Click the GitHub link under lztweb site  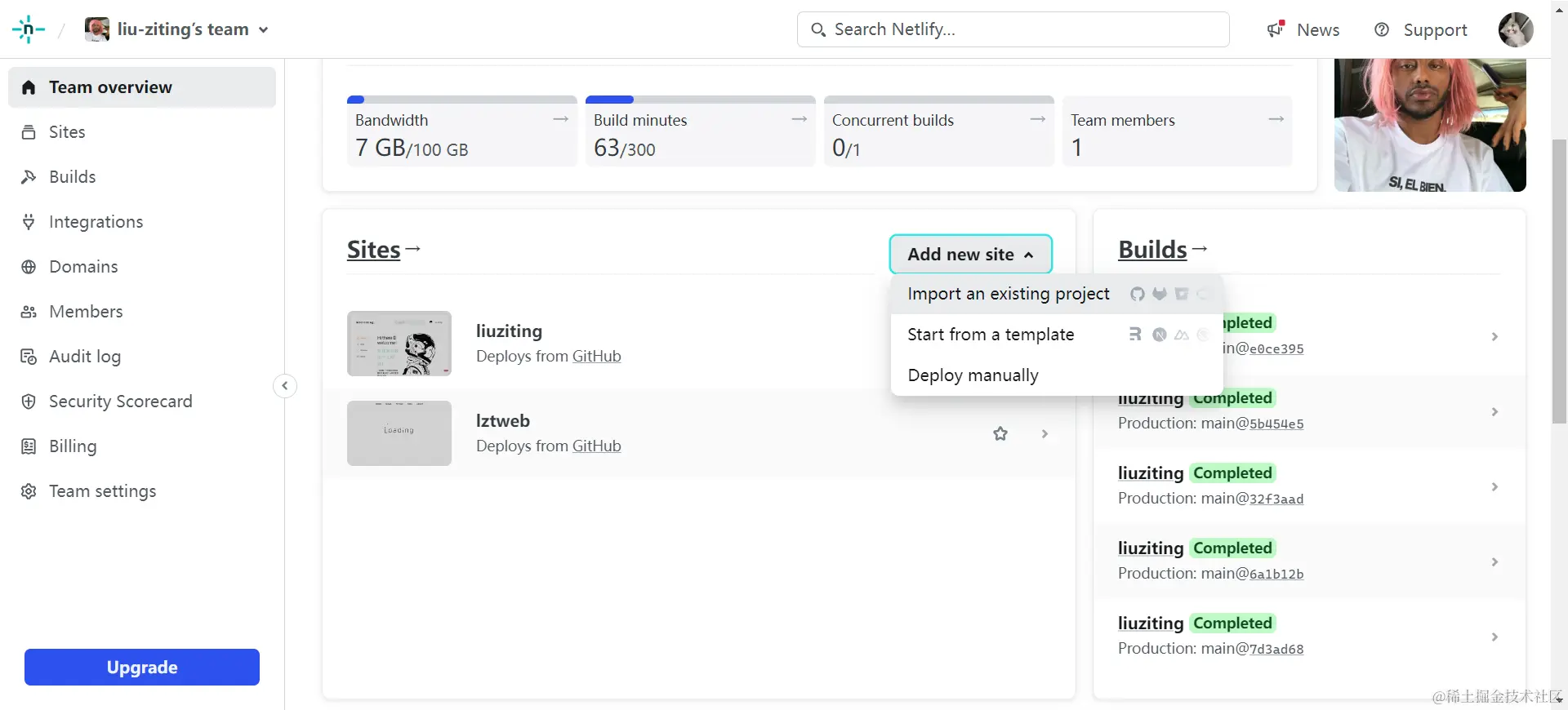tap(596, 446)
